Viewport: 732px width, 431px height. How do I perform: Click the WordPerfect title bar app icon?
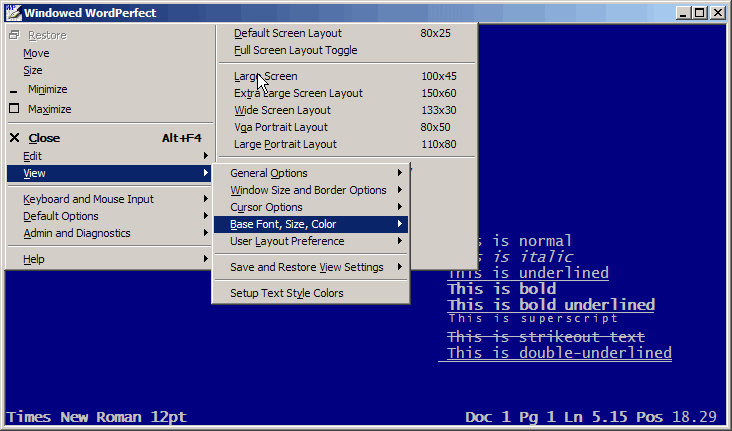pyautogui.click(x=14, y=13)
